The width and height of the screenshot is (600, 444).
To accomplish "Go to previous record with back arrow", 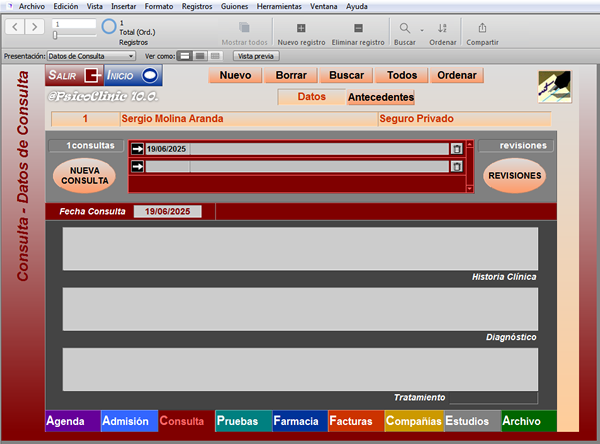I will point(15,27).
